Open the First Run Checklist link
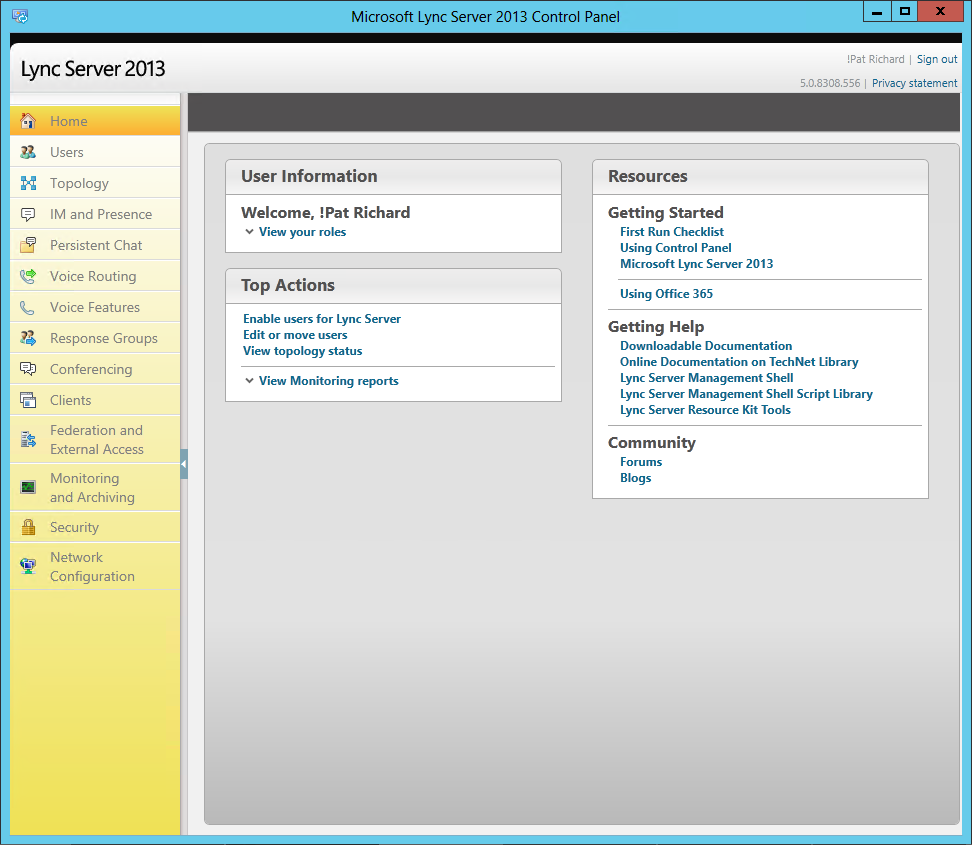Image resolution: width=972 pixels, height=845 pixels. click(672, 232)
